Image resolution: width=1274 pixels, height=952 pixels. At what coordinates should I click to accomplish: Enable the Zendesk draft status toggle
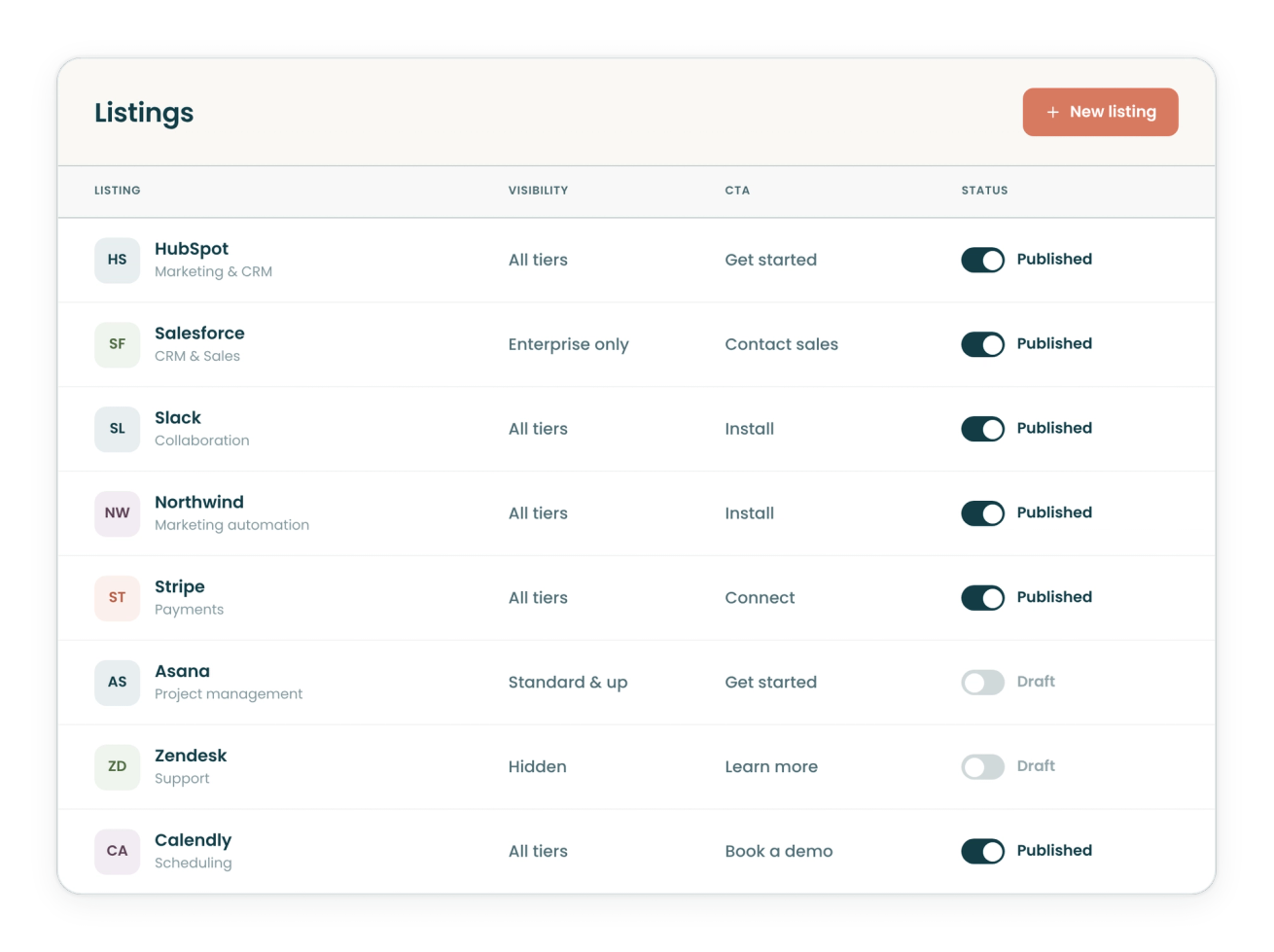tap(982, 767)
